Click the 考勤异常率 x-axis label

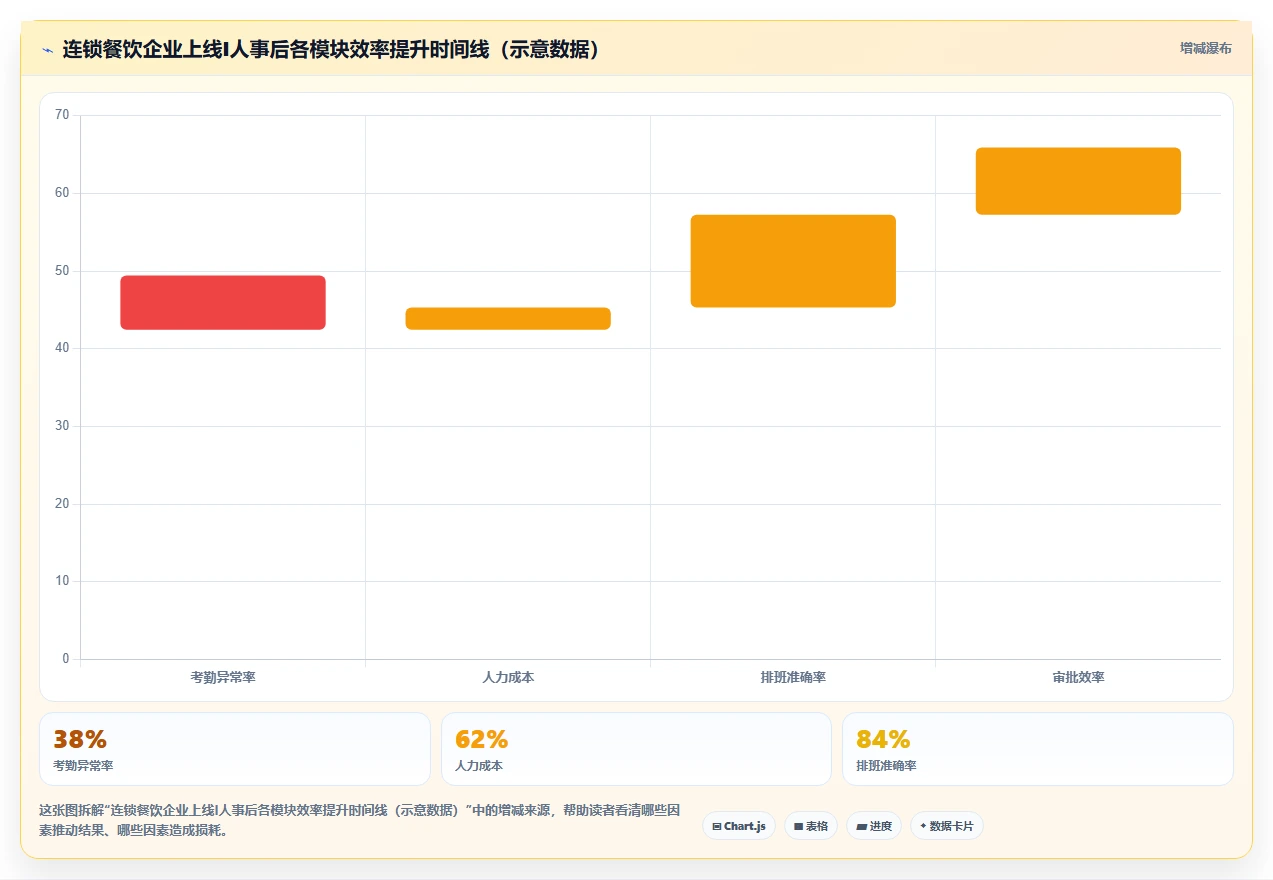pyautogui.click(x=223, y=677)
